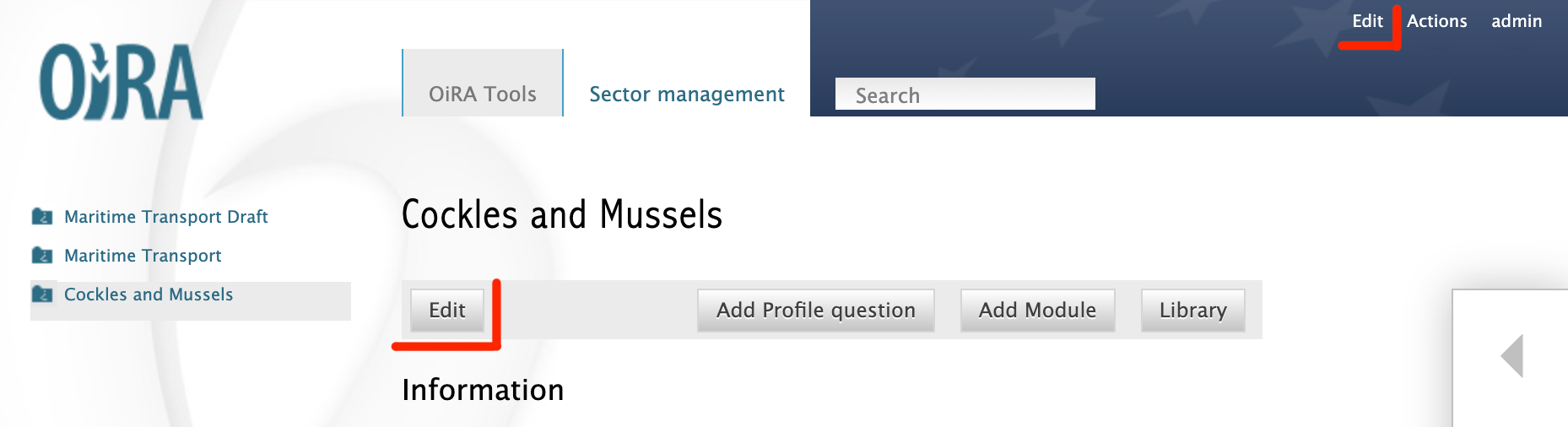The width and height of the screenshot is (1568, 427).
Task: Click the OiRA logo
Action: tap(122, 83)
